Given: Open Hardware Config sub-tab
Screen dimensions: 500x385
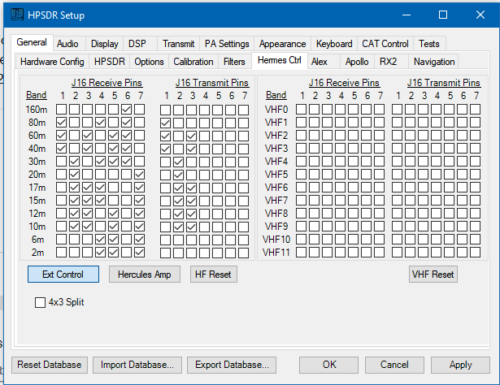Looking at the screenshot, I should point(52,62).
